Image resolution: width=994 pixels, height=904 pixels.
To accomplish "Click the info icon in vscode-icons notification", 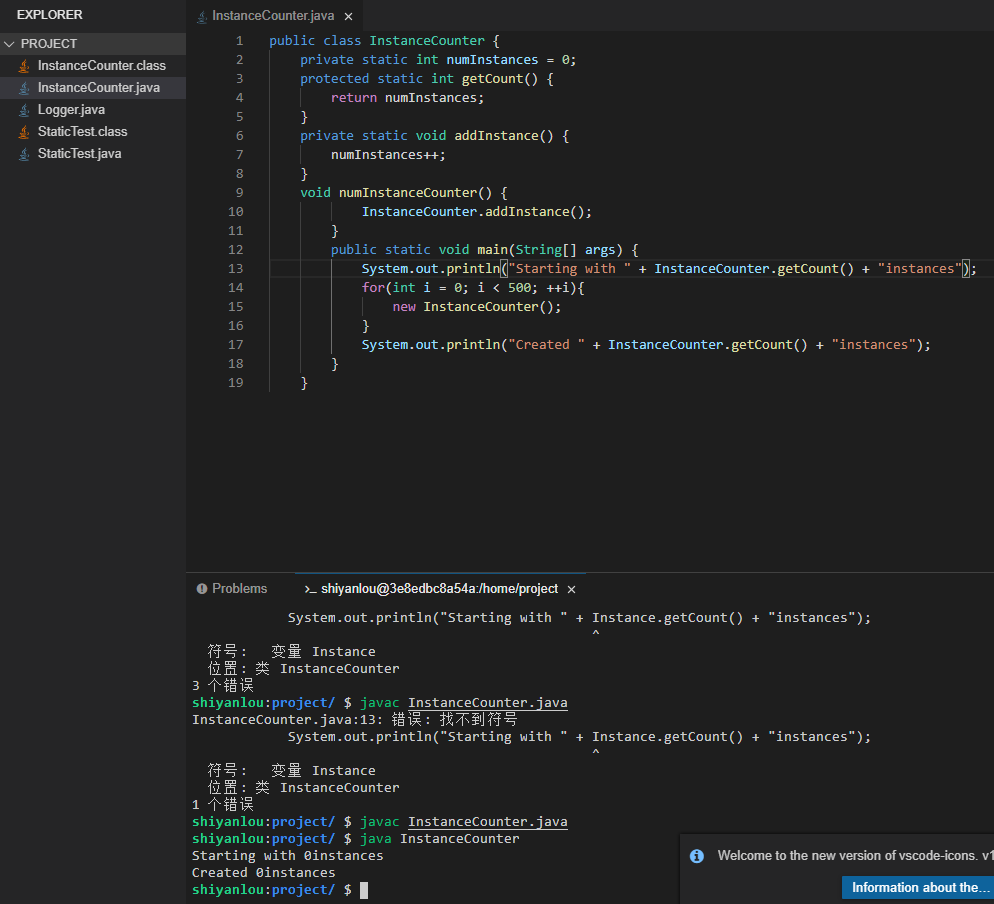I will (x=697, y=856).
